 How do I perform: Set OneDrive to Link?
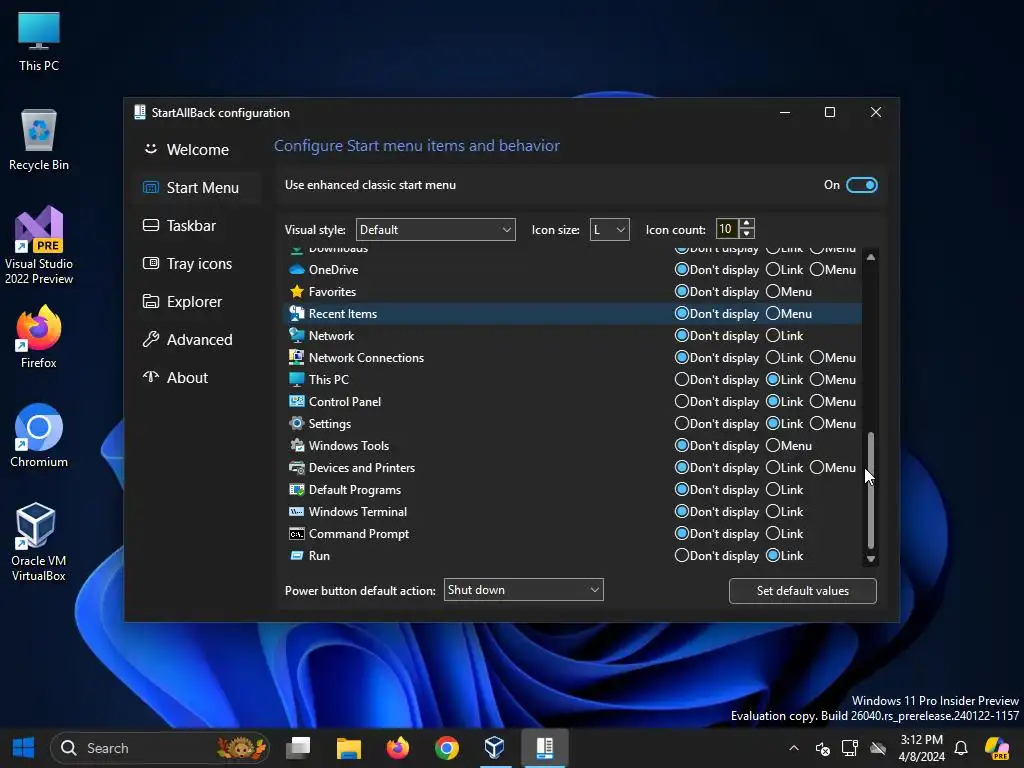click(773, 270)
